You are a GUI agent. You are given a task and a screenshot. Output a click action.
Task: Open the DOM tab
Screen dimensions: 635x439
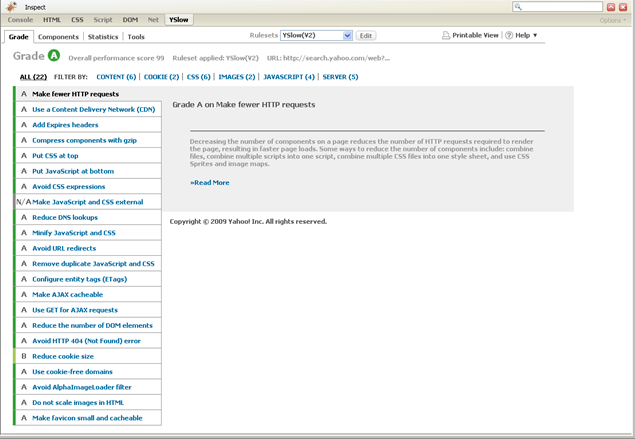point(130,19)
